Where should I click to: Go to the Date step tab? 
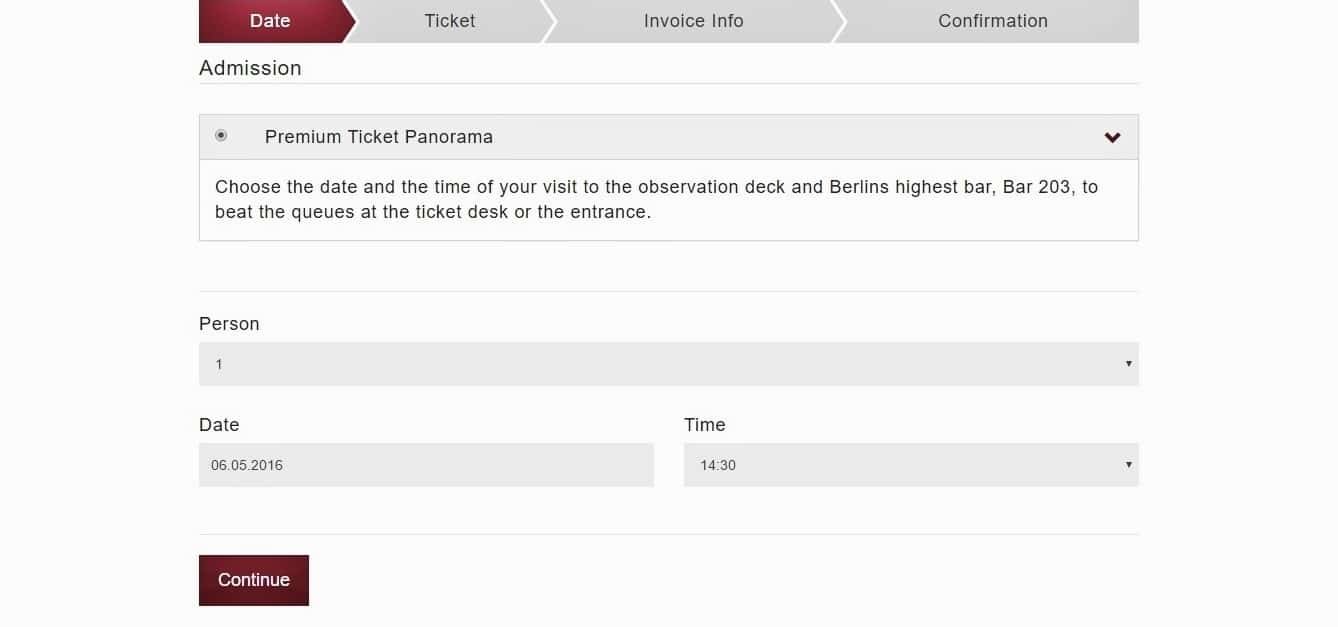[x=270, y=21]
